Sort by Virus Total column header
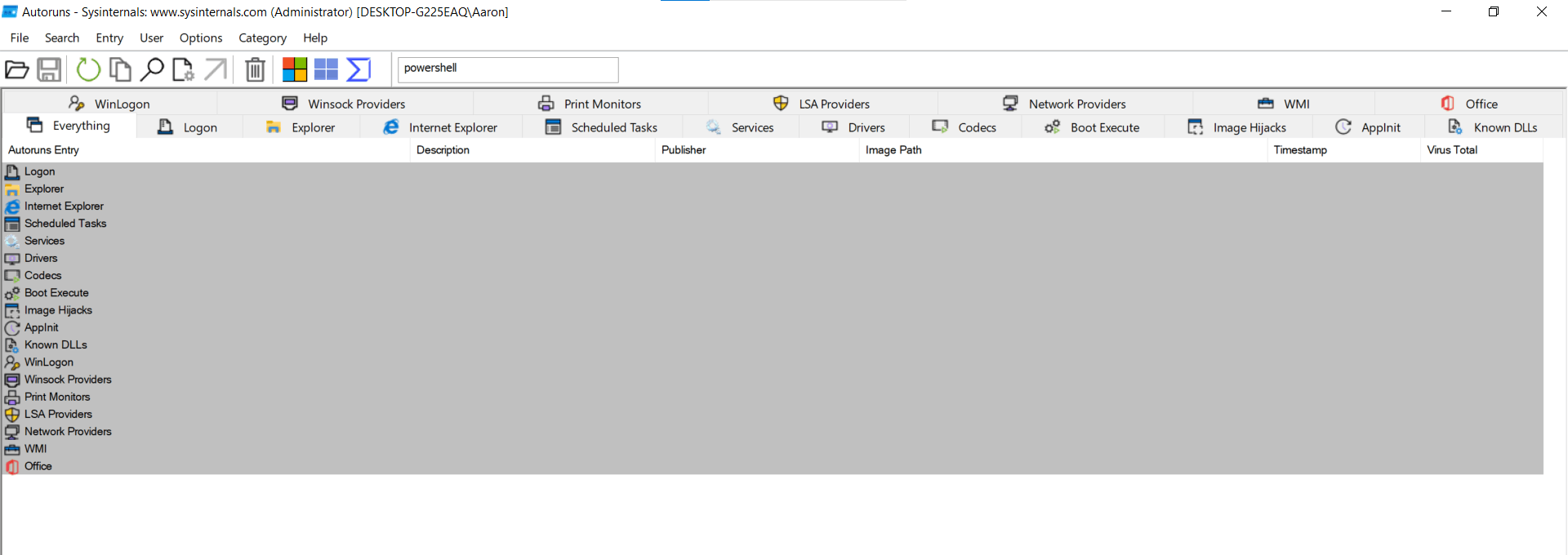 click(x=1482, y=150)
